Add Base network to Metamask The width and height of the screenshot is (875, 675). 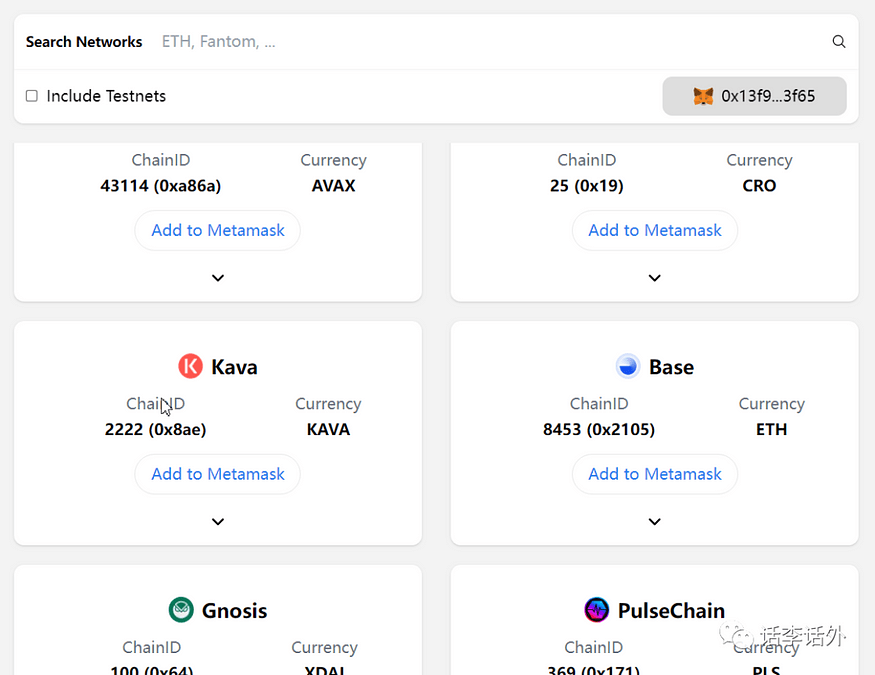[x=655, y=474]
